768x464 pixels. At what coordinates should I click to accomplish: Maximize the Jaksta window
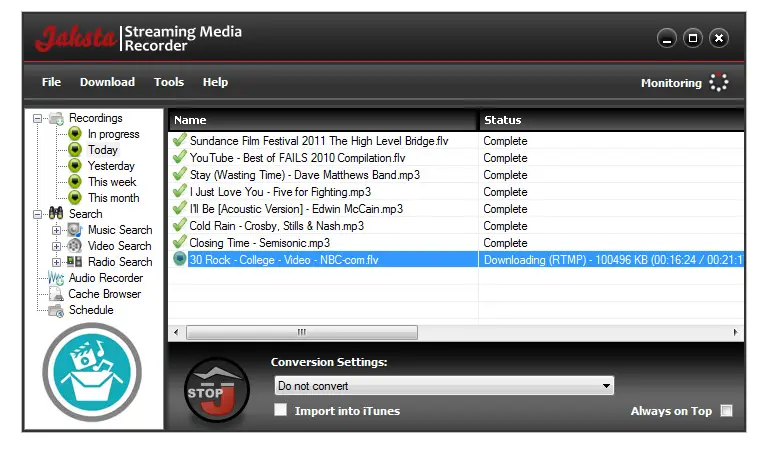[x=693, y=38]
